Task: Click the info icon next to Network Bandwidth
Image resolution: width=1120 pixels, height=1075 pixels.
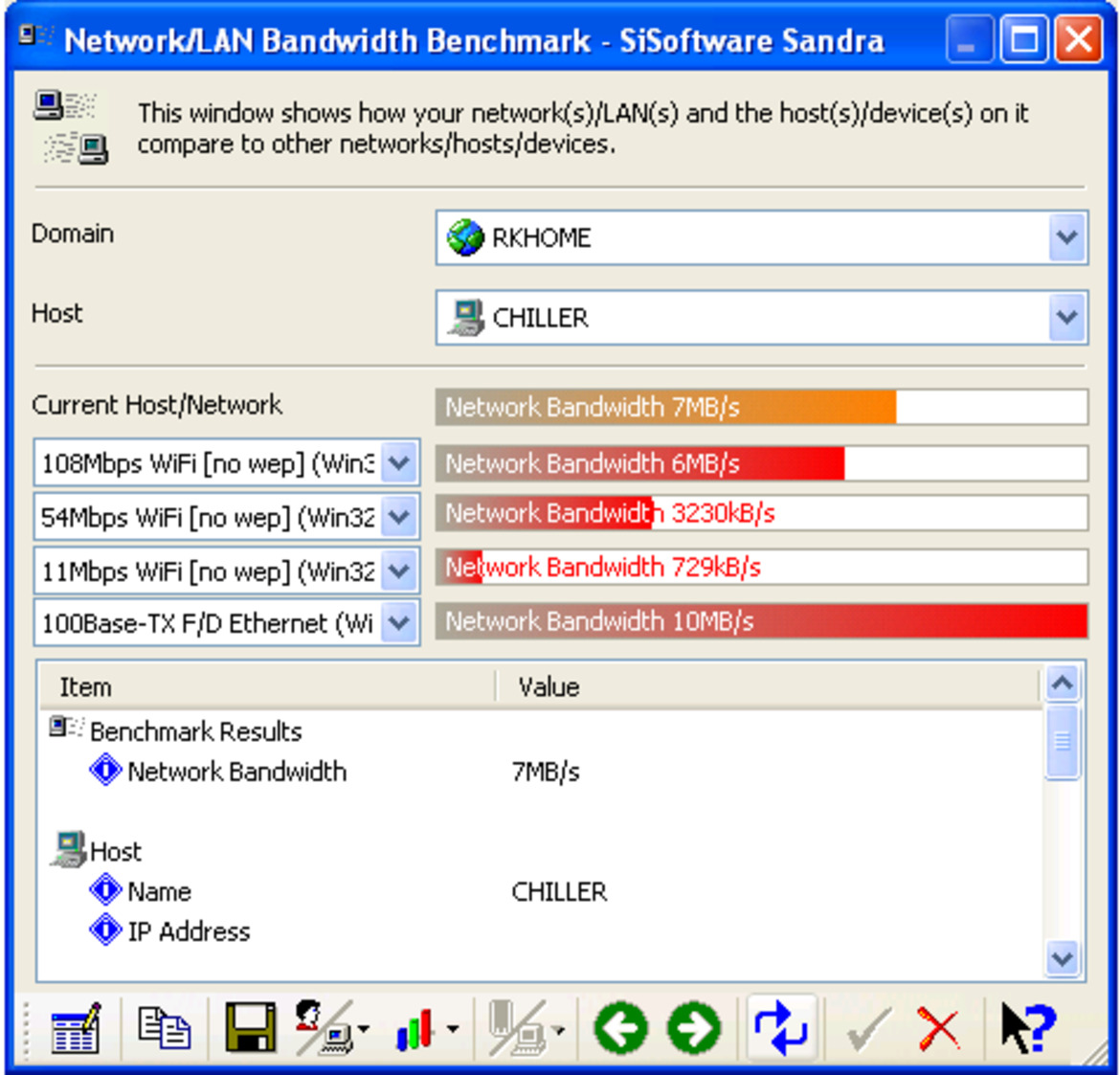Action: click(x=105, y=770)
